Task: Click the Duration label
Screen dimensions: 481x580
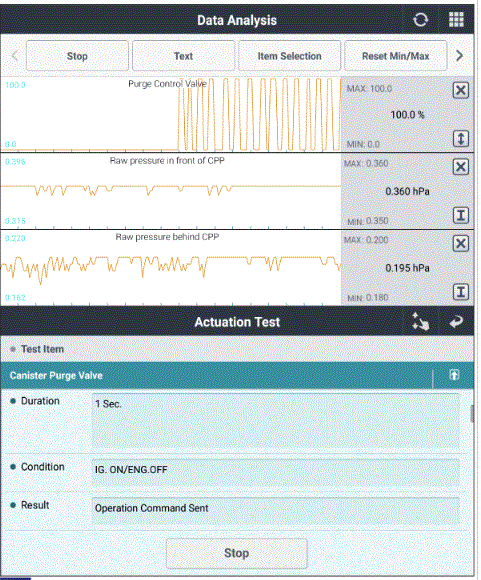Action: coord(40,401)
